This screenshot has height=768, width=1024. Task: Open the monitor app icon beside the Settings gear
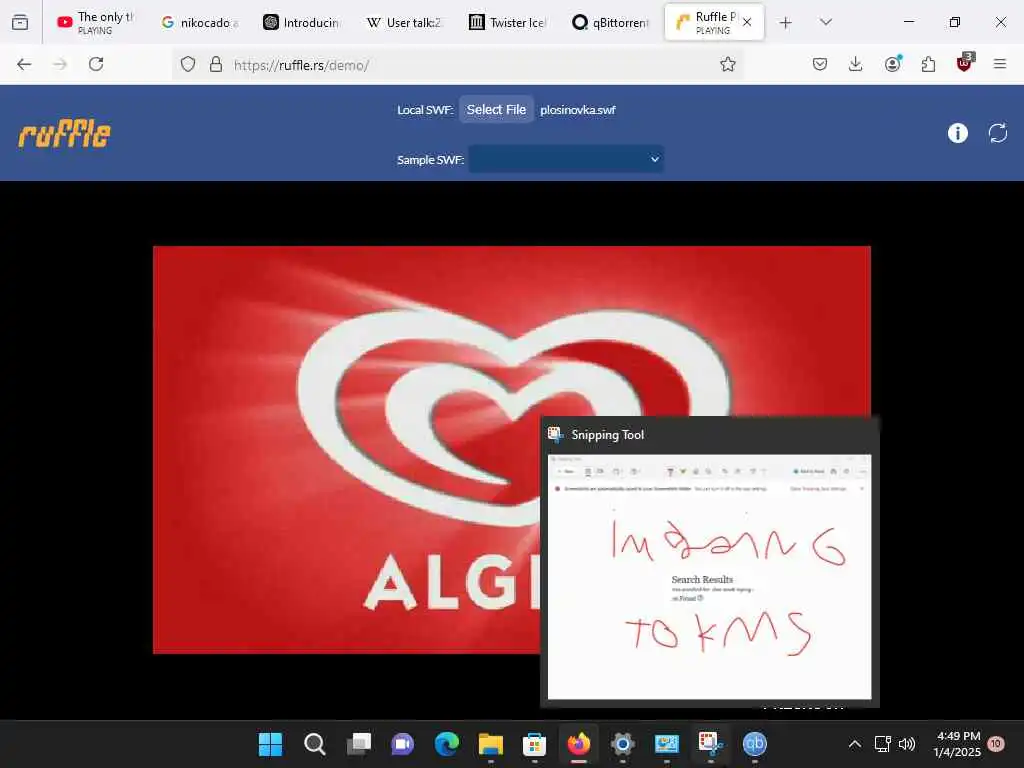tap(666, 744)
